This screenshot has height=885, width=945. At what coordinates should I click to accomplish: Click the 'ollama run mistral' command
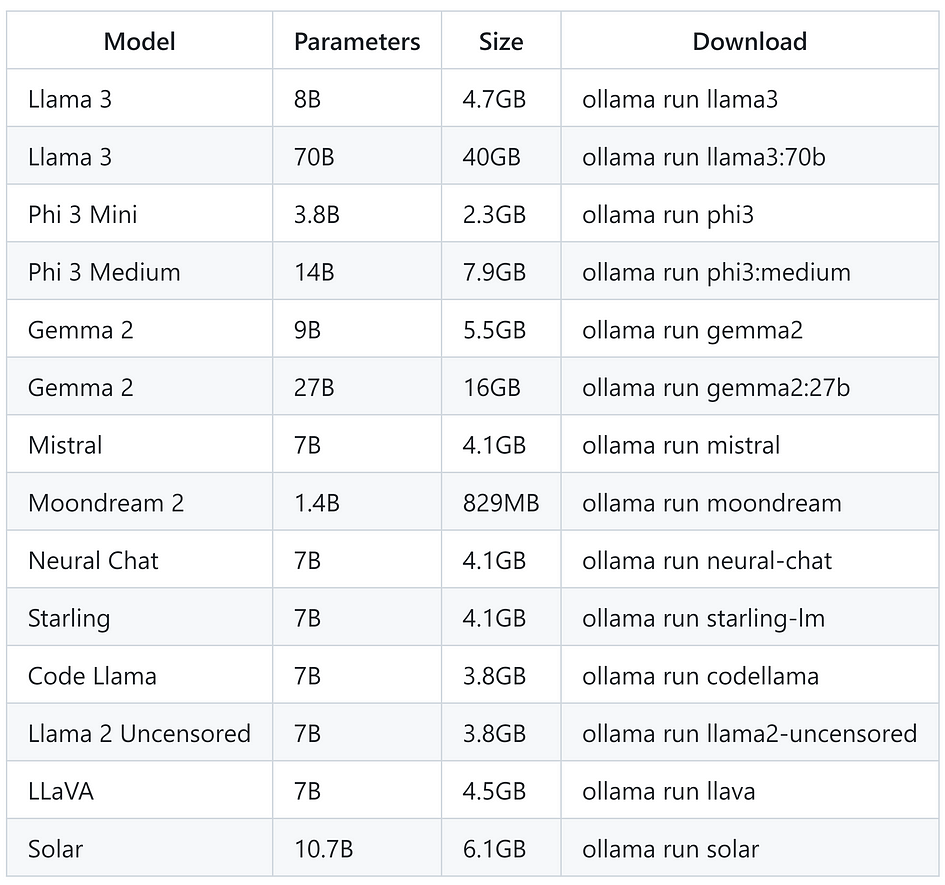(681, 446)
